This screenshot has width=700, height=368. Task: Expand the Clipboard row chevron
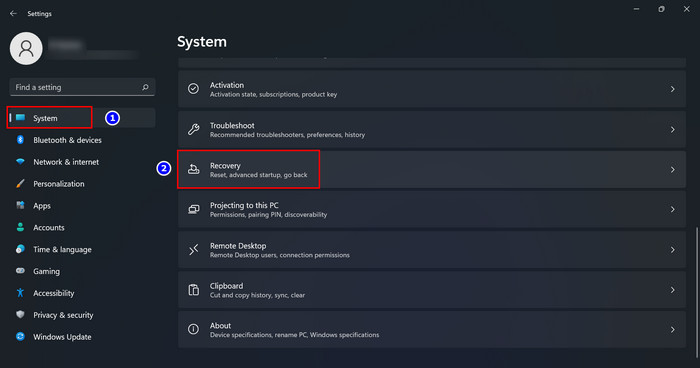672,290
